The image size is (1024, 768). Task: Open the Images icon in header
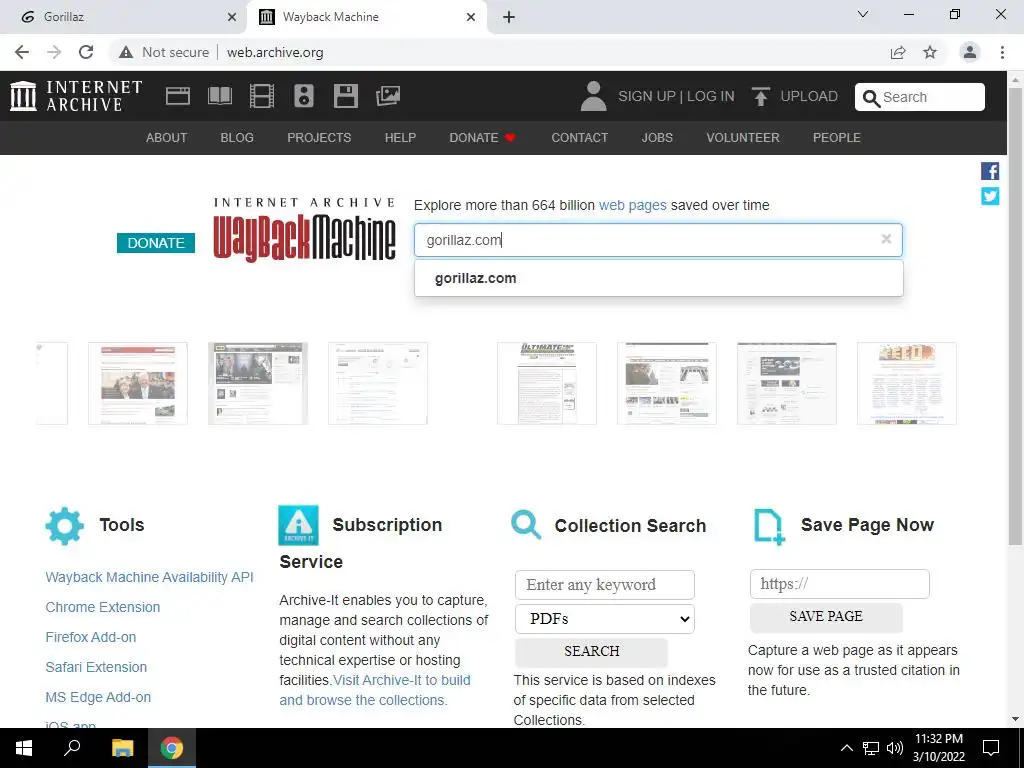pos(388,96)
